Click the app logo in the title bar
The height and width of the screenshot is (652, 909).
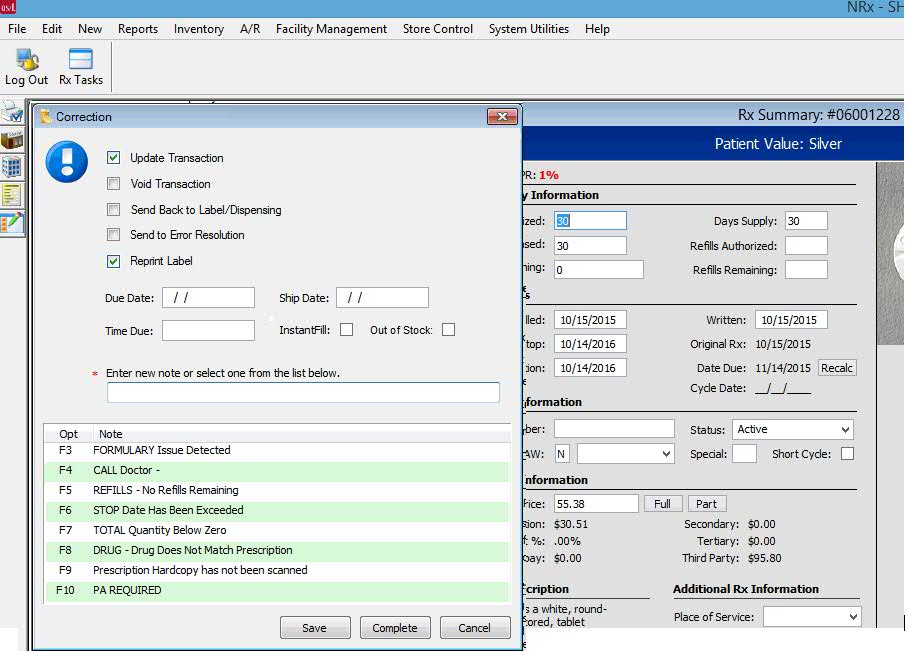click(8, 8)
